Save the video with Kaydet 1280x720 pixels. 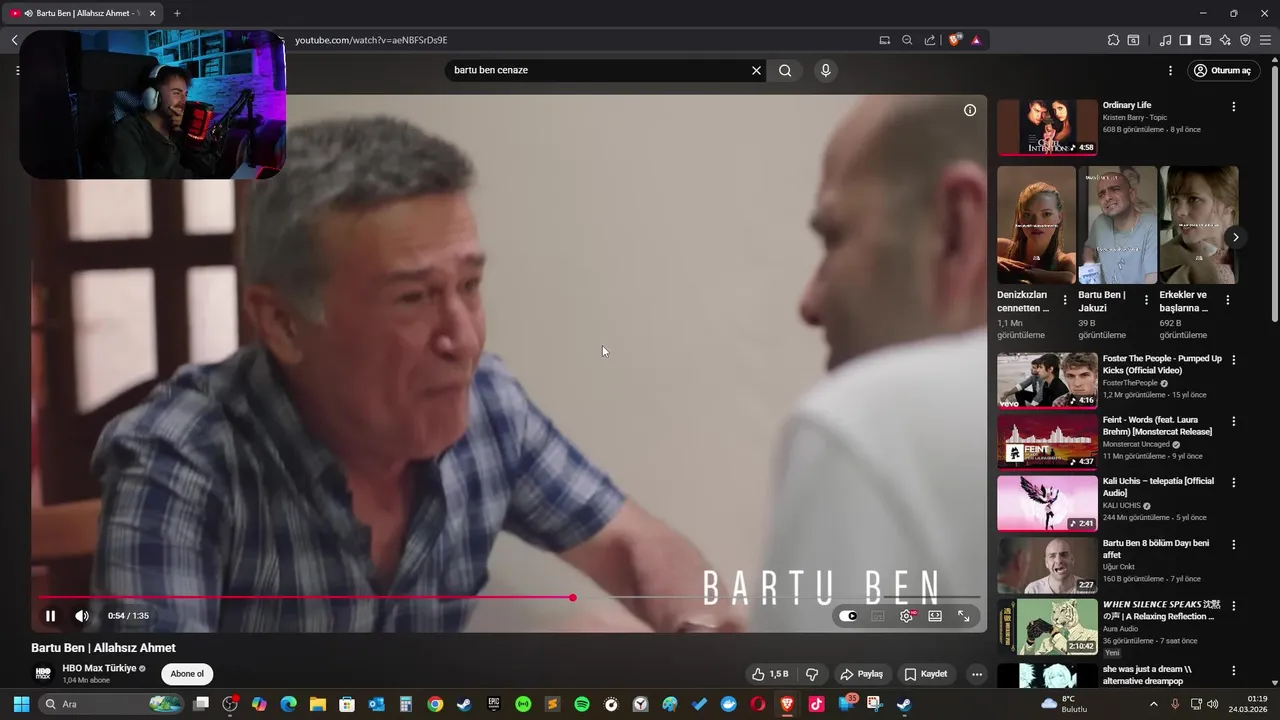pyautogui.click(x=926, y=674)
